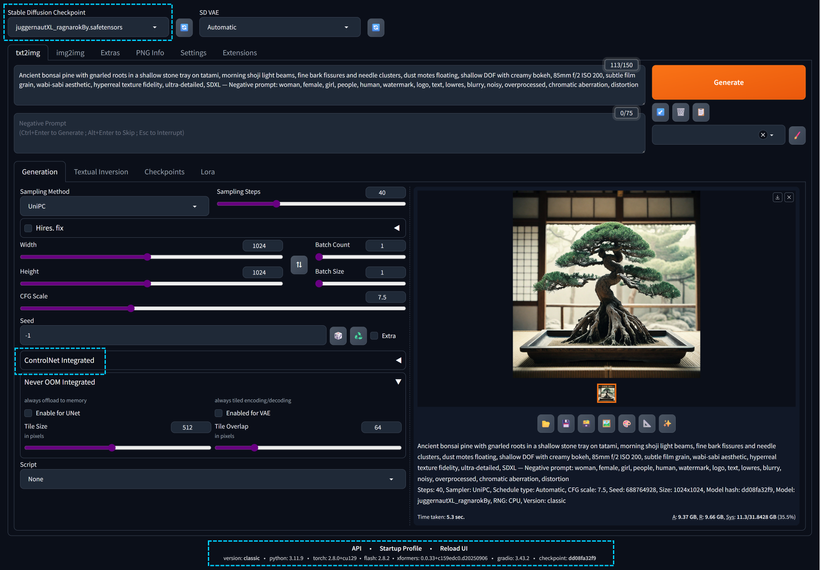The image size is (820, 570).
Task: Send image to inpaint with palette icon
Action: click(626, 423)
